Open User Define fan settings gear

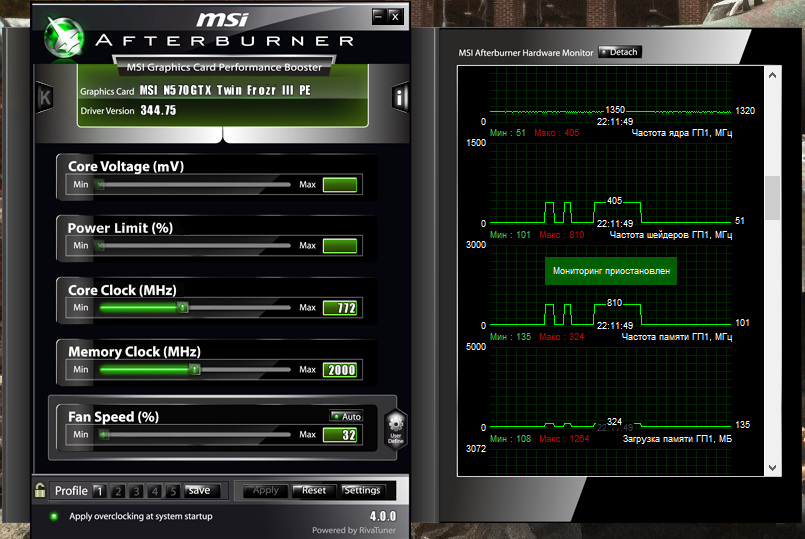(396, 429)
